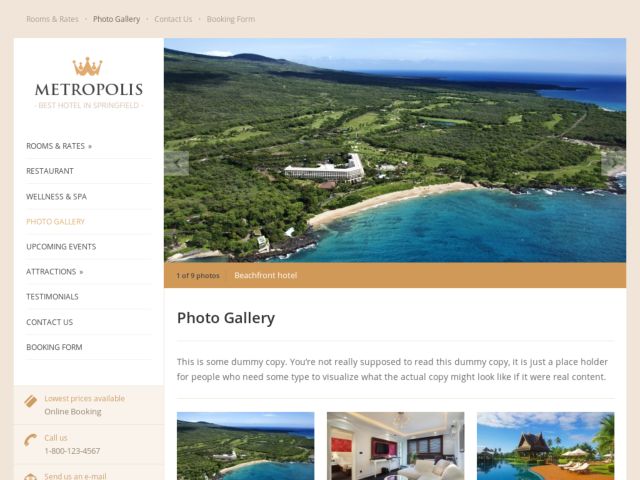The width and height of the screenshot is (640, 480).
Task: Click the phone icon beside Call us
Action: click(31, 440)
